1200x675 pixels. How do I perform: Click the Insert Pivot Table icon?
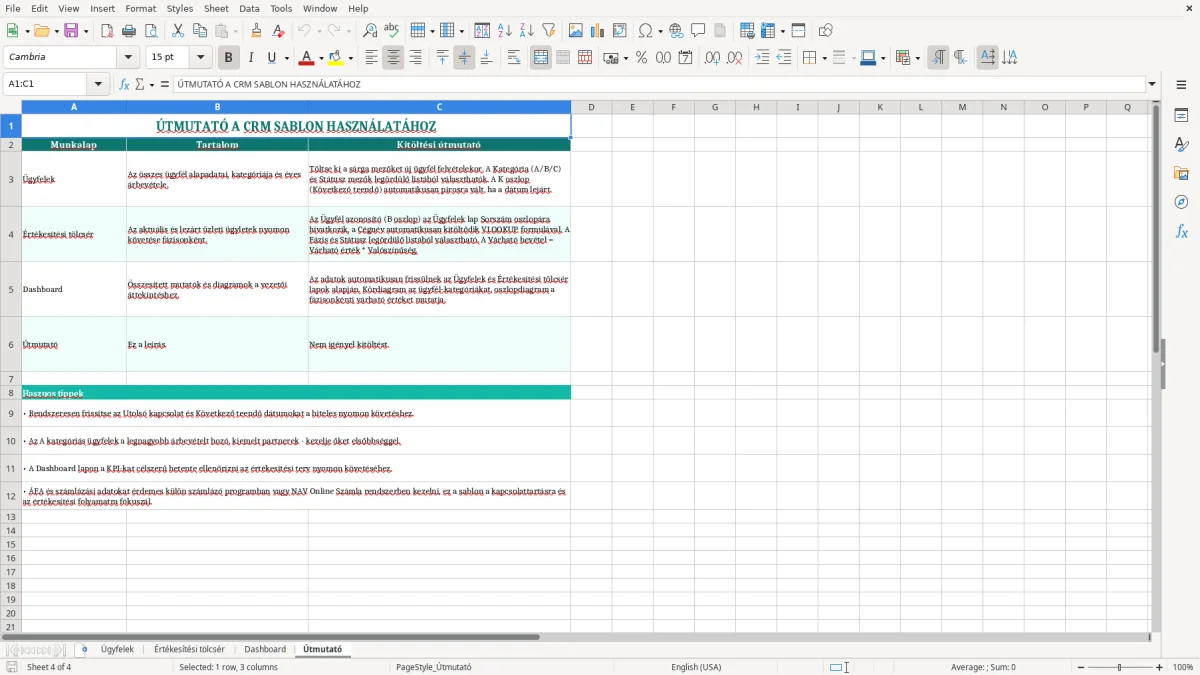pos(620,31)
